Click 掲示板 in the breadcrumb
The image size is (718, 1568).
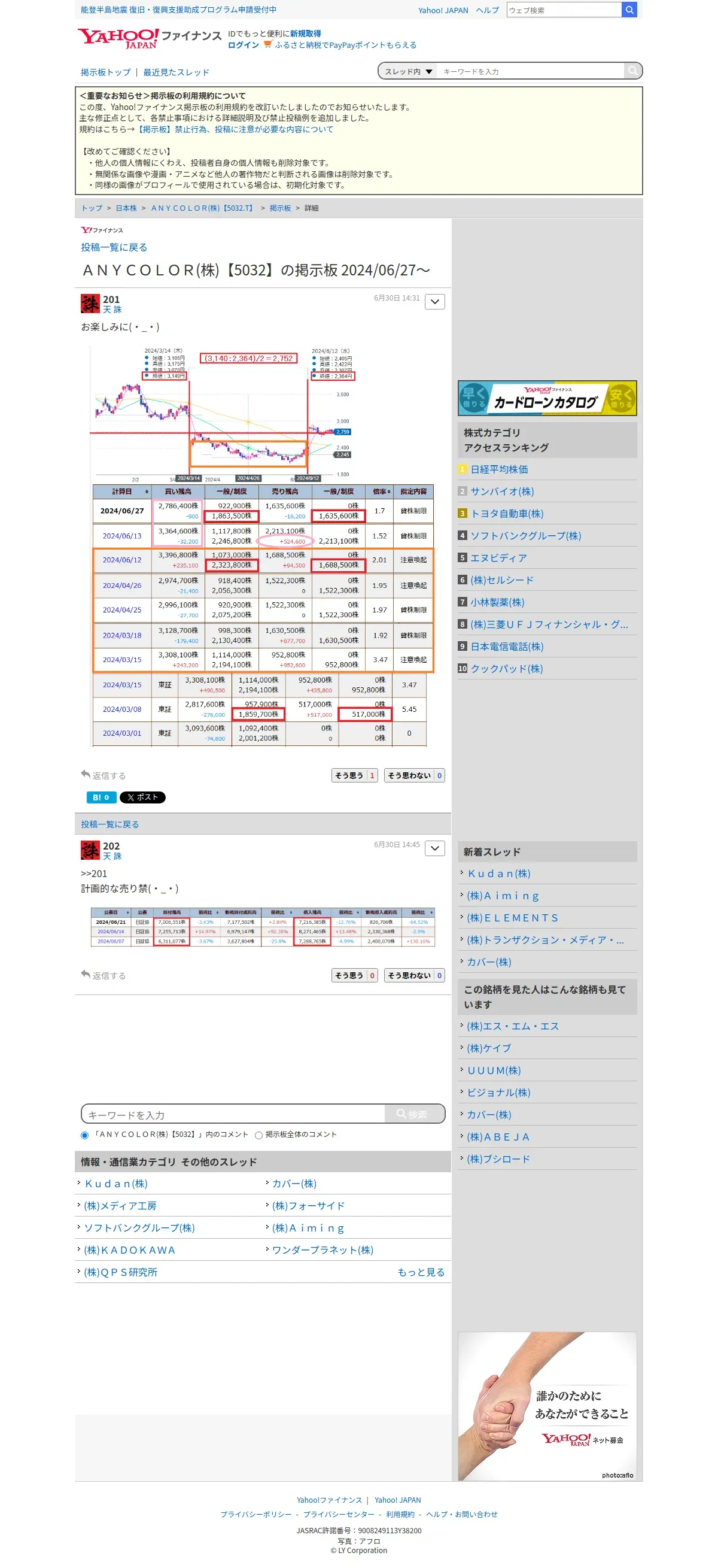click(x=280, y=208)
